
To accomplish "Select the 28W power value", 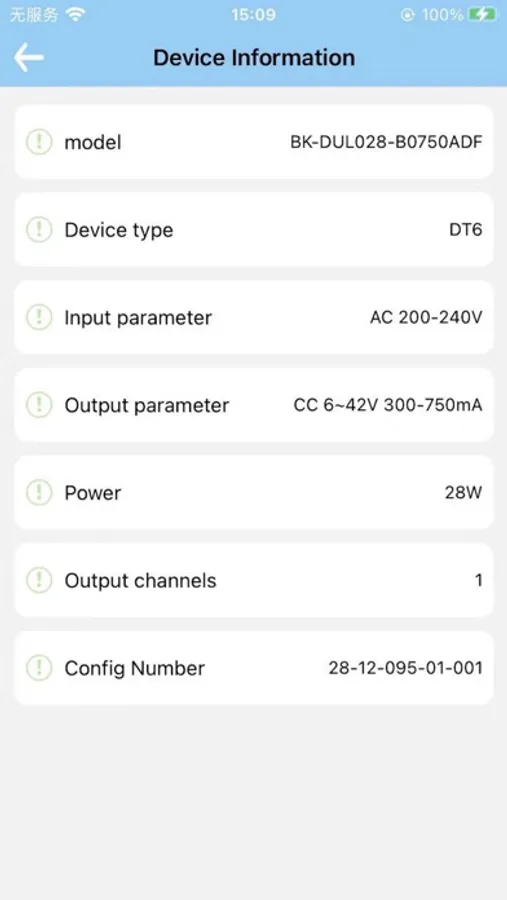I will coord(463,492).
